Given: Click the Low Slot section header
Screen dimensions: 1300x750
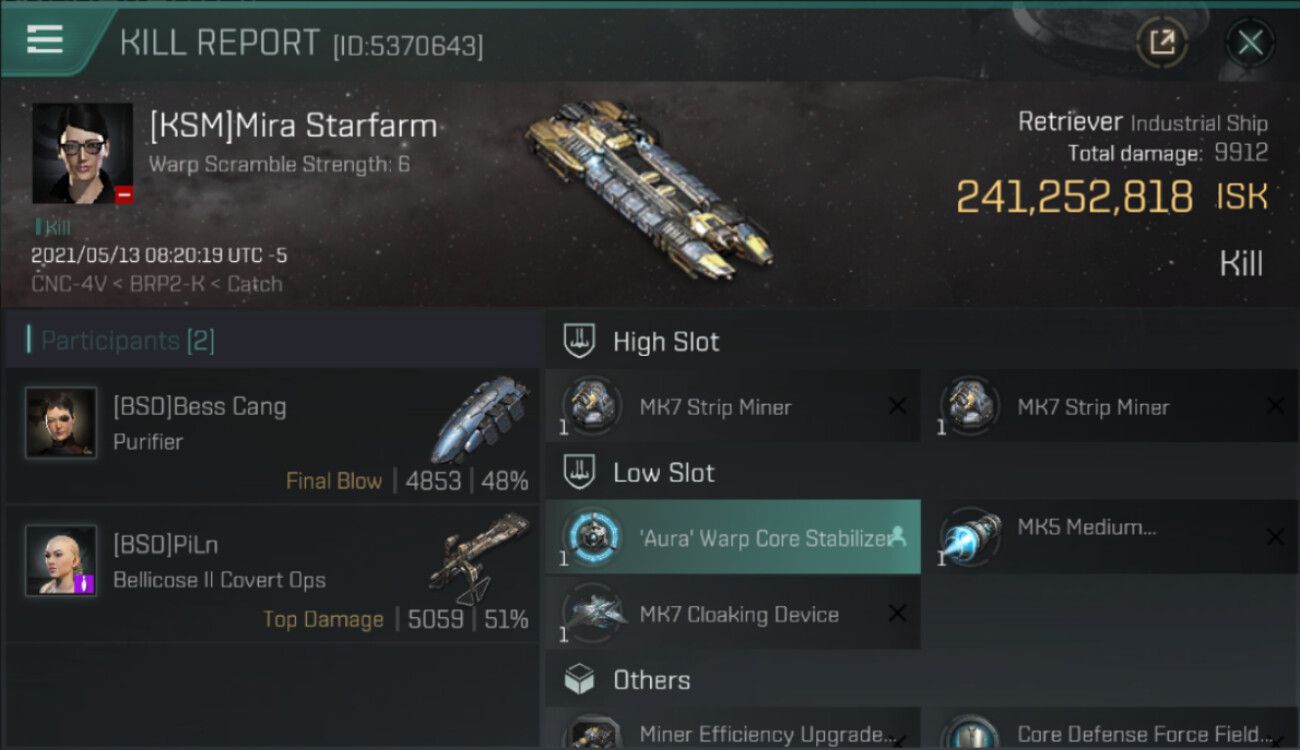Looking at the screenshot, I should 663,473.
